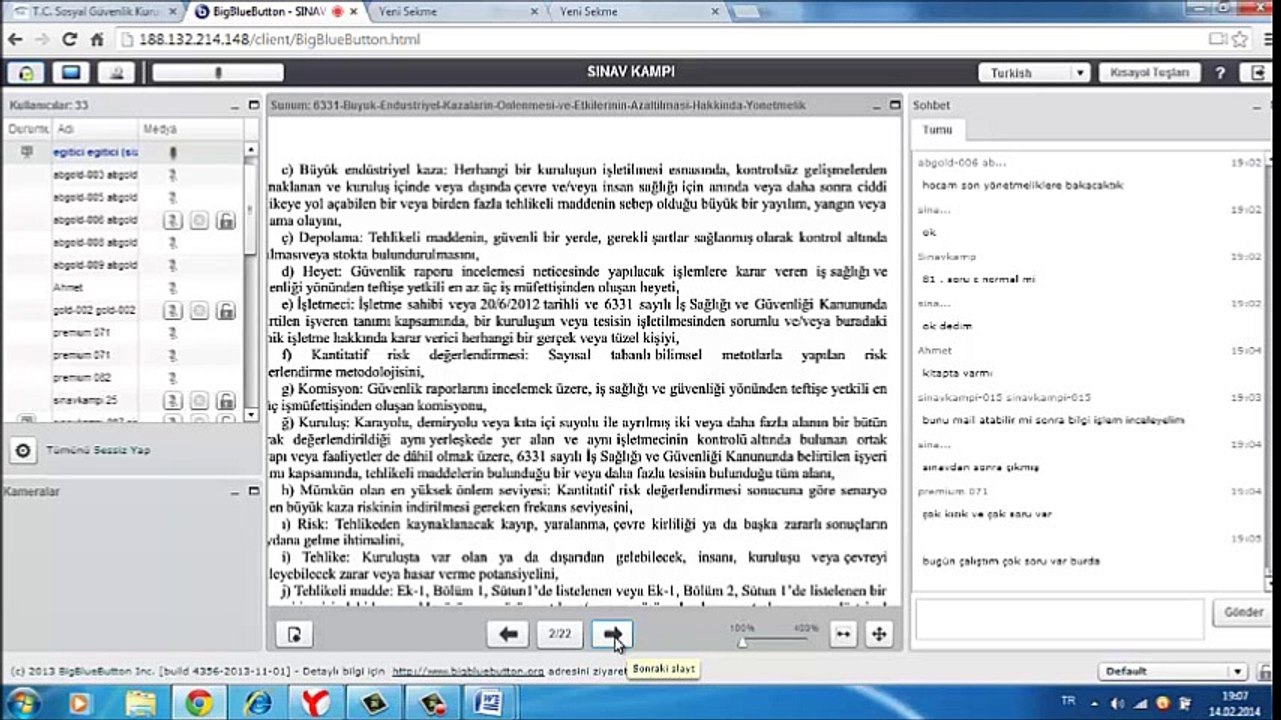Screen dimensions: 1281x720
Task: Click the microphone level bar in toolbar
Action: (x=218, y=73)
